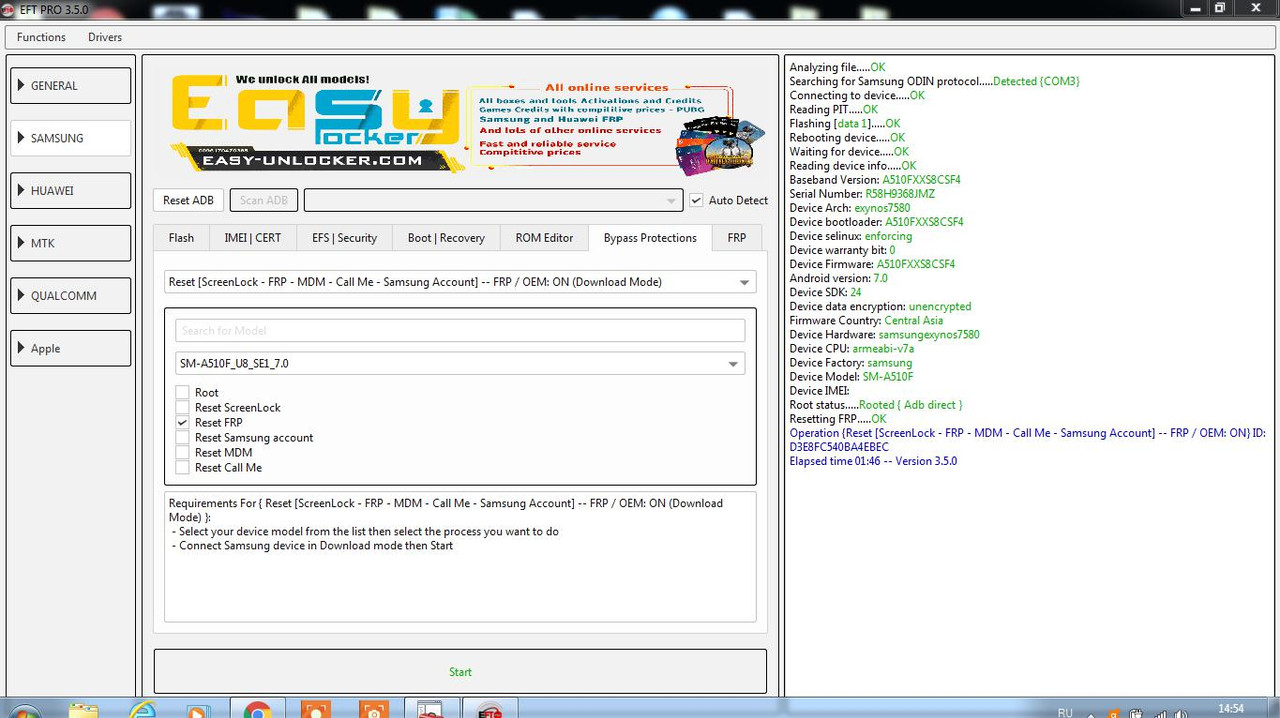The width and height of the screenshot is (1280, 718).
Task: Switch to the IMEI | CERT tab
Action: tap(254, 238)
